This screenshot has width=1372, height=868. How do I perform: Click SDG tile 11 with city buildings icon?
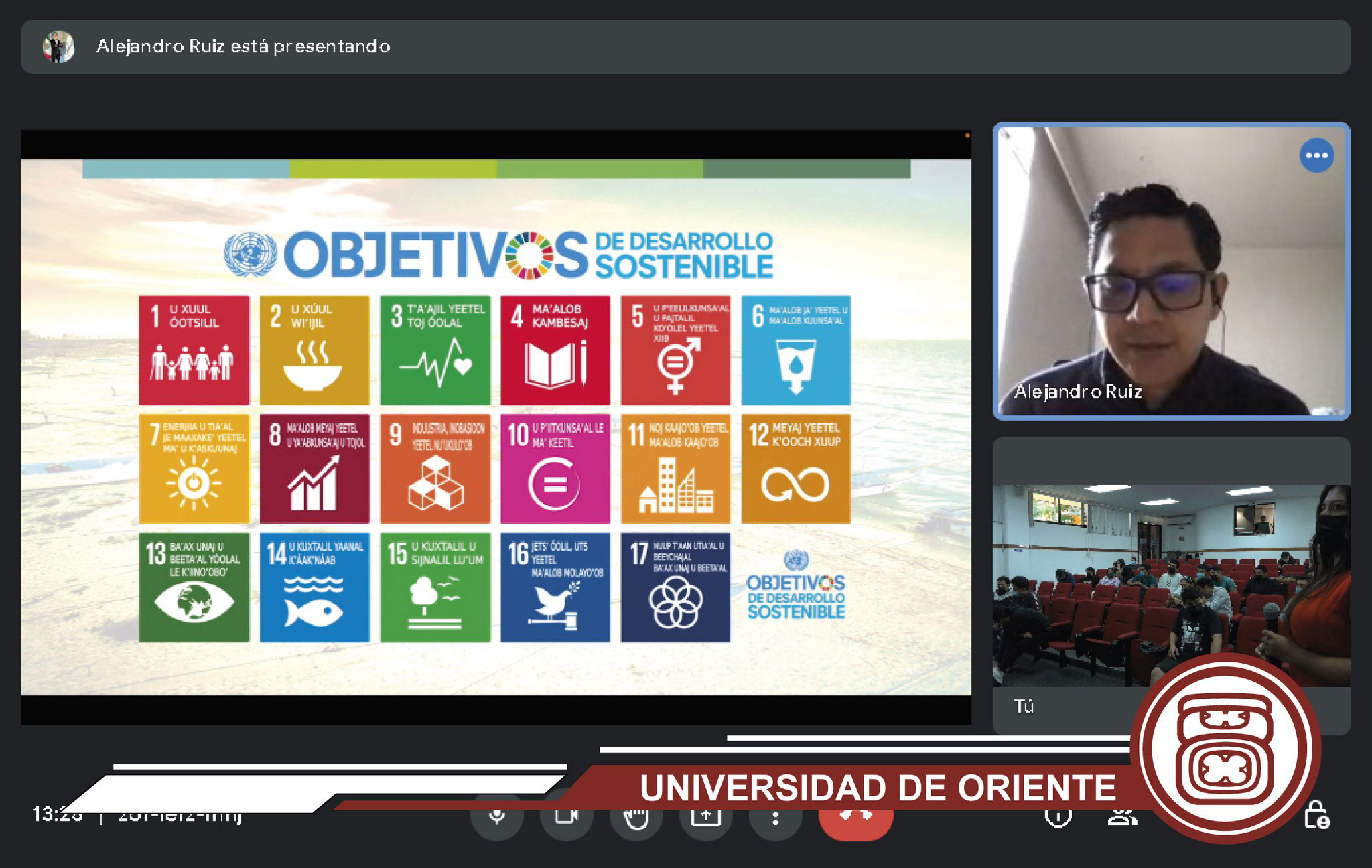pyautogui.click(x=675, y=469)
